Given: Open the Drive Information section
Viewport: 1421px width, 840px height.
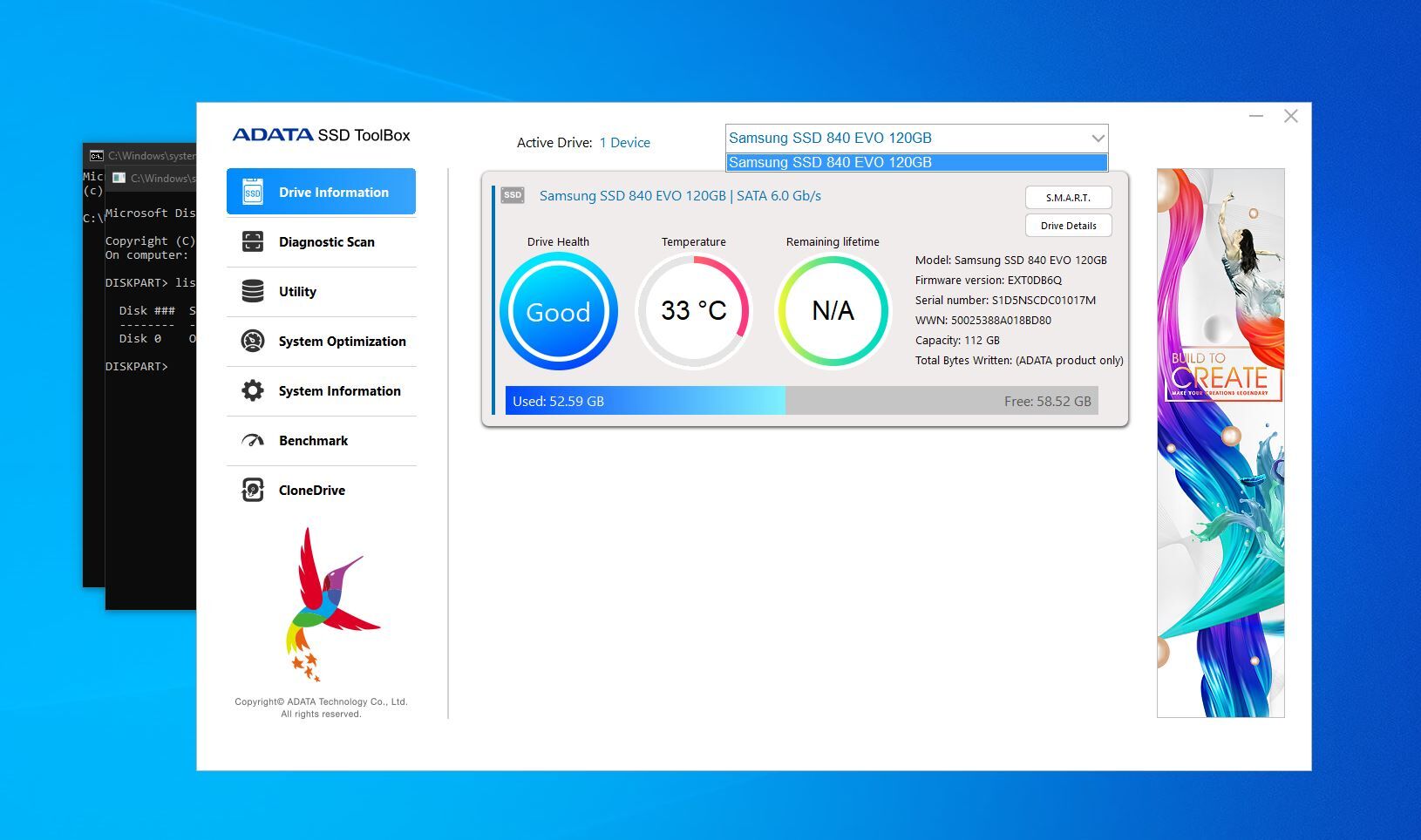Looking at the screenshot, I should [x=321, y=192].
